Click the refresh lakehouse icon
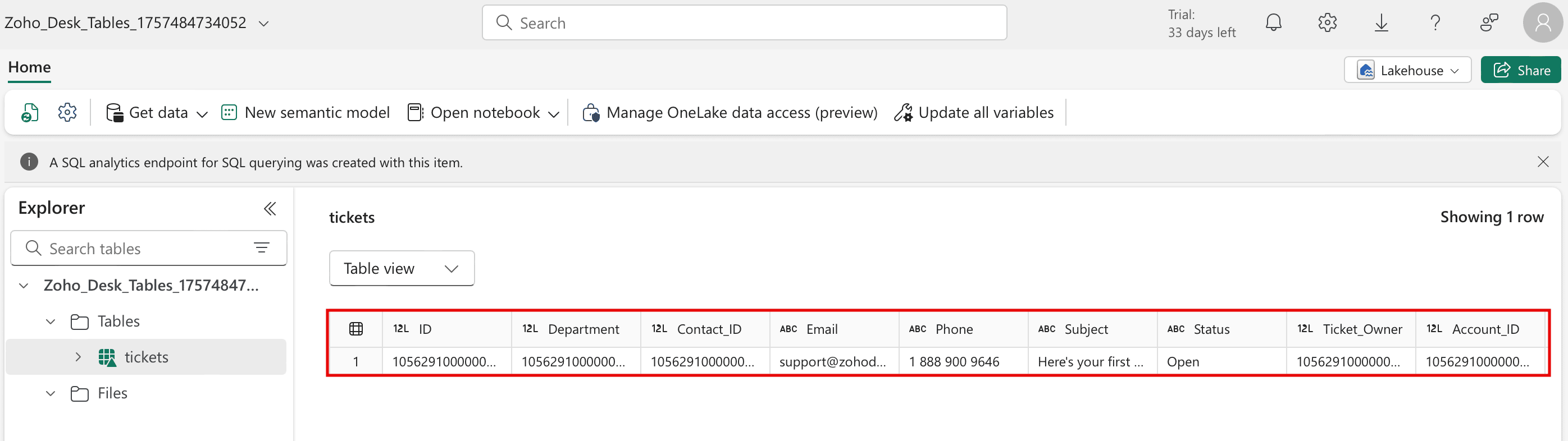 tap(29, 113)
